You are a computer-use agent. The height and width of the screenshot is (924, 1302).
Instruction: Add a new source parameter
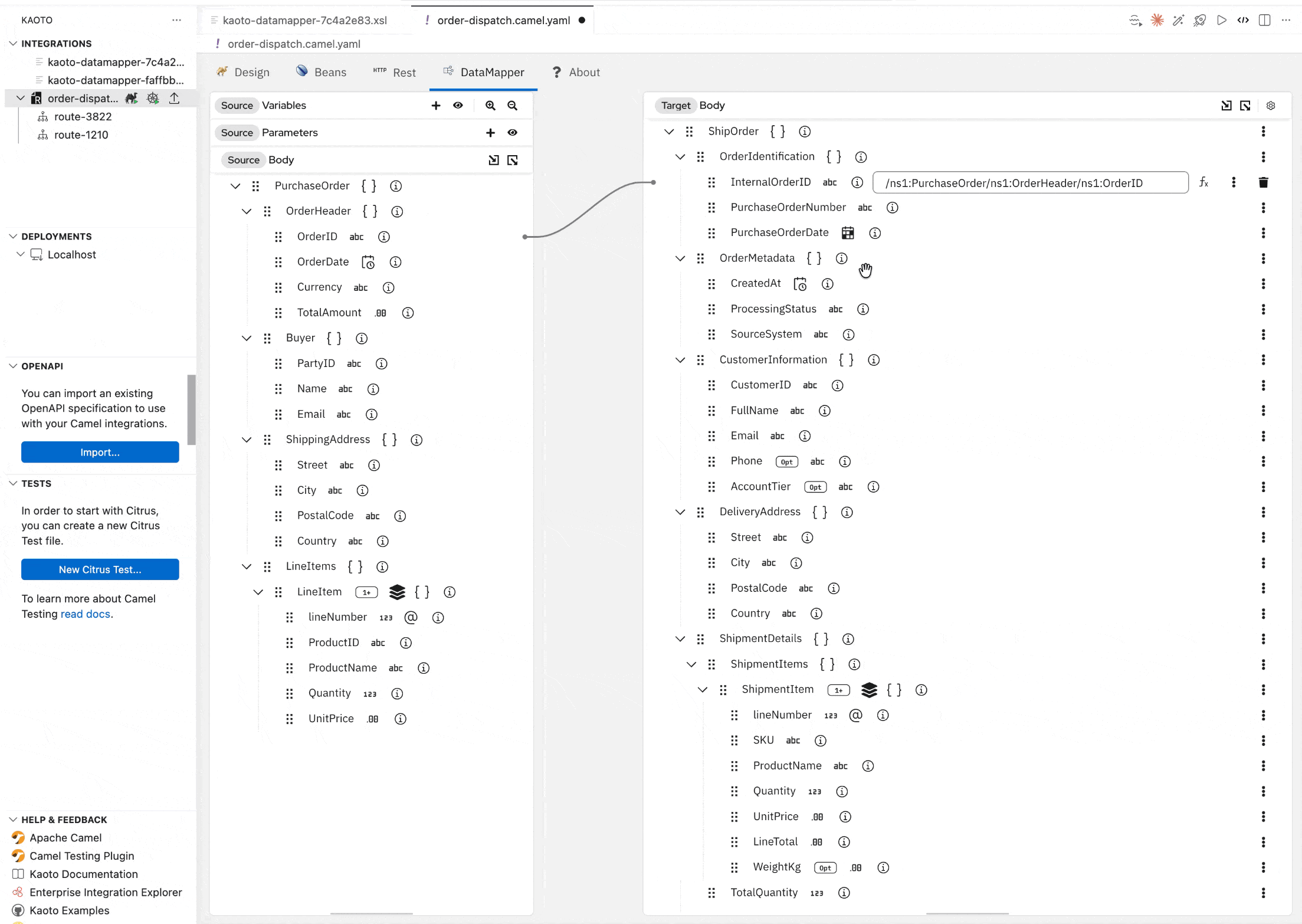(x=490, y=133)
